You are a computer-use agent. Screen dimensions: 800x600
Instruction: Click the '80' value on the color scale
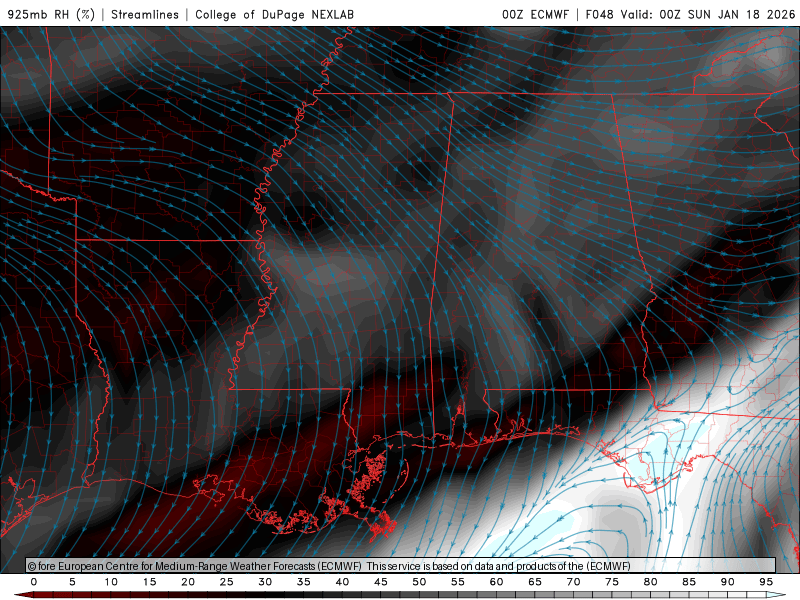point(651,582)
